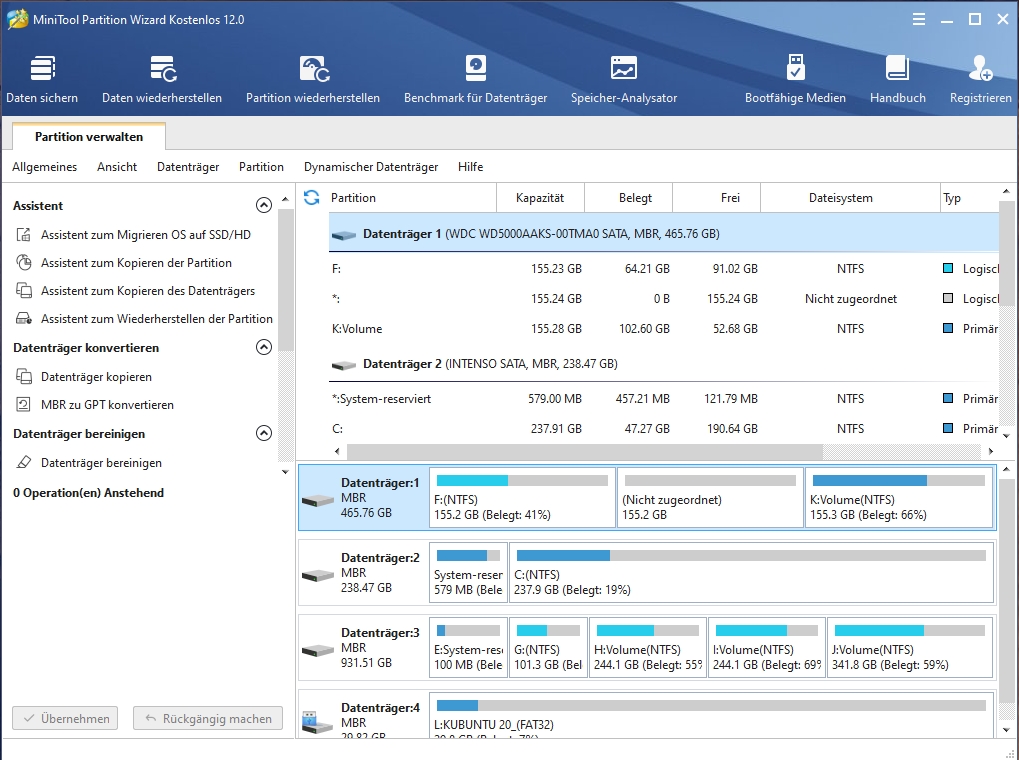
Task: Collapse Datenträger bereinigen section
Action: [264, 433]
